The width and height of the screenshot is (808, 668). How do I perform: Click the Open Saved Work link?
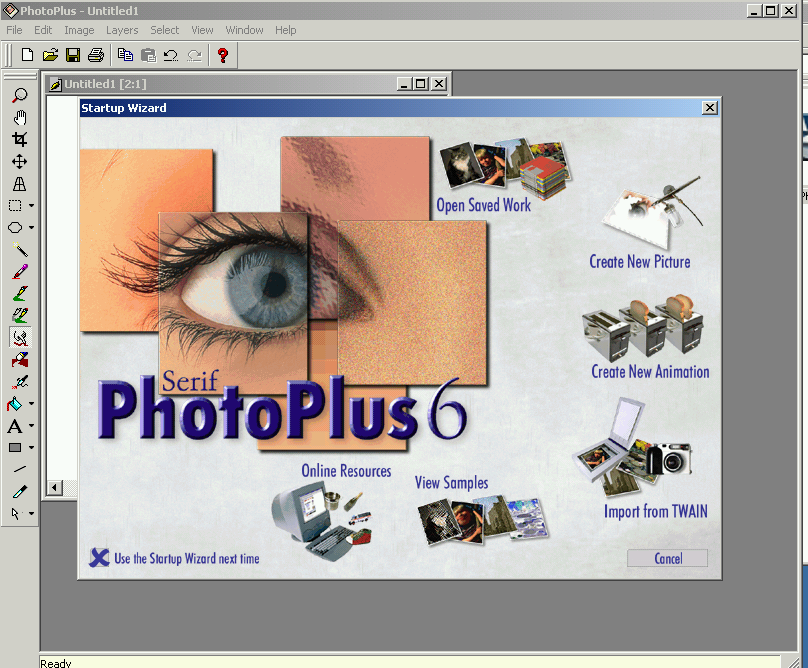[x=483, y=205]
